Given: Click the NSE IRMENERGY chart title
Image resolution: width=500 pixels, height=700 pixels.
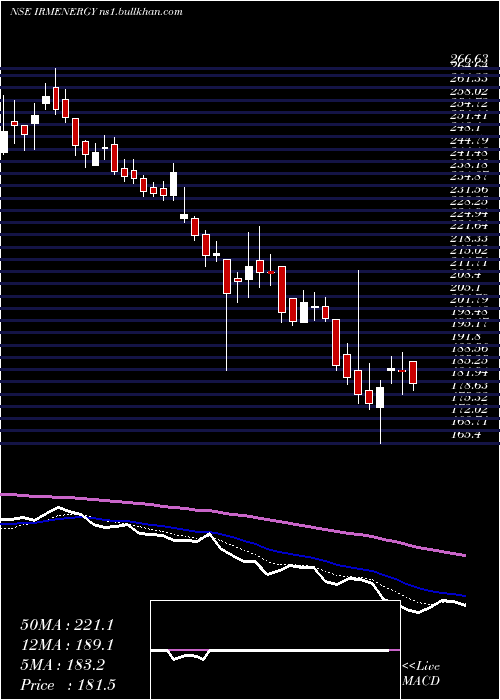Looking at the screenshot, I should tap(96, 12).
